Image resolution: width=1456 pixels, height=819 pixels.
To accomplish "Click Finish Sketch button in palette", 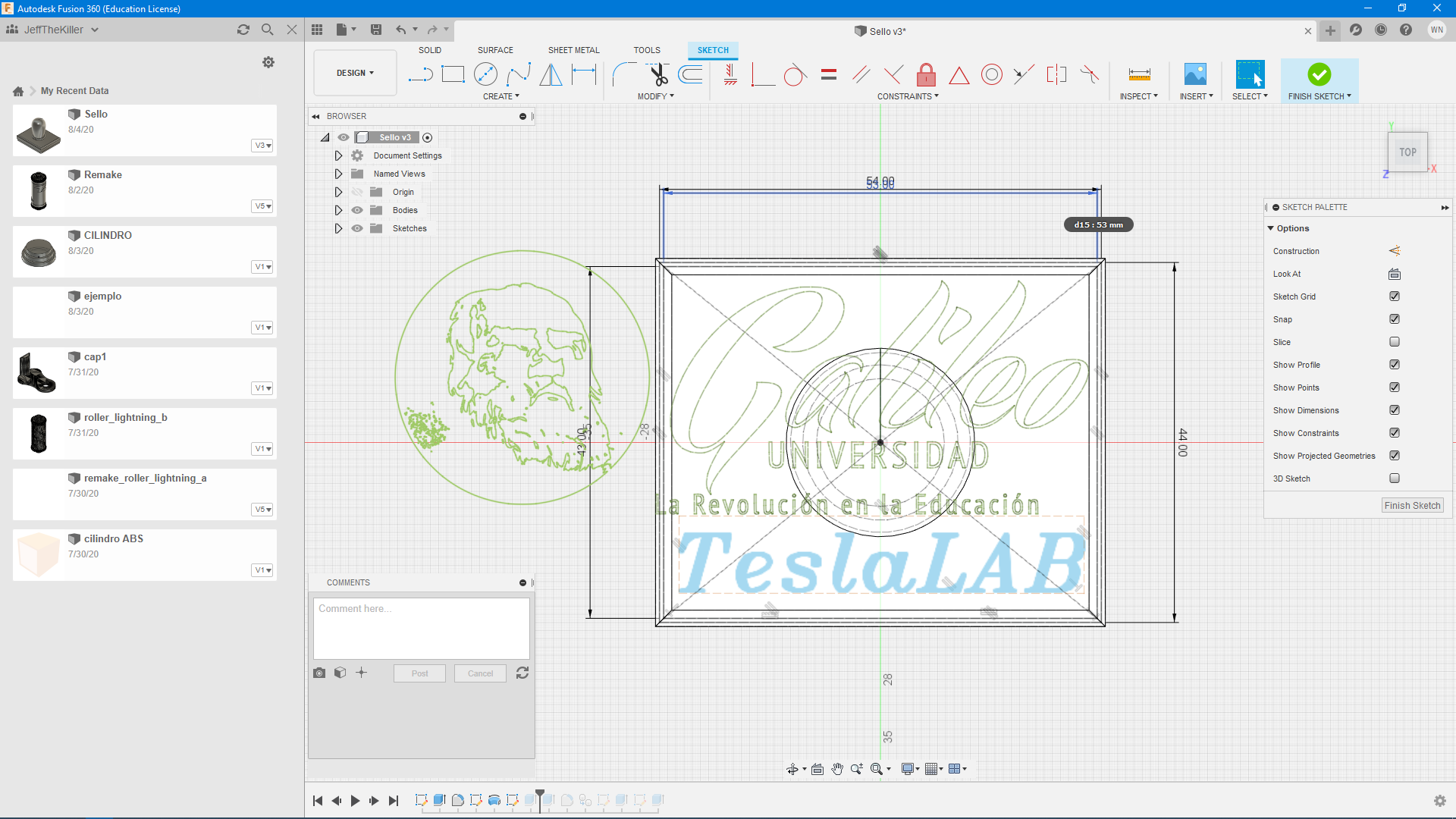I will point(1411,506).
